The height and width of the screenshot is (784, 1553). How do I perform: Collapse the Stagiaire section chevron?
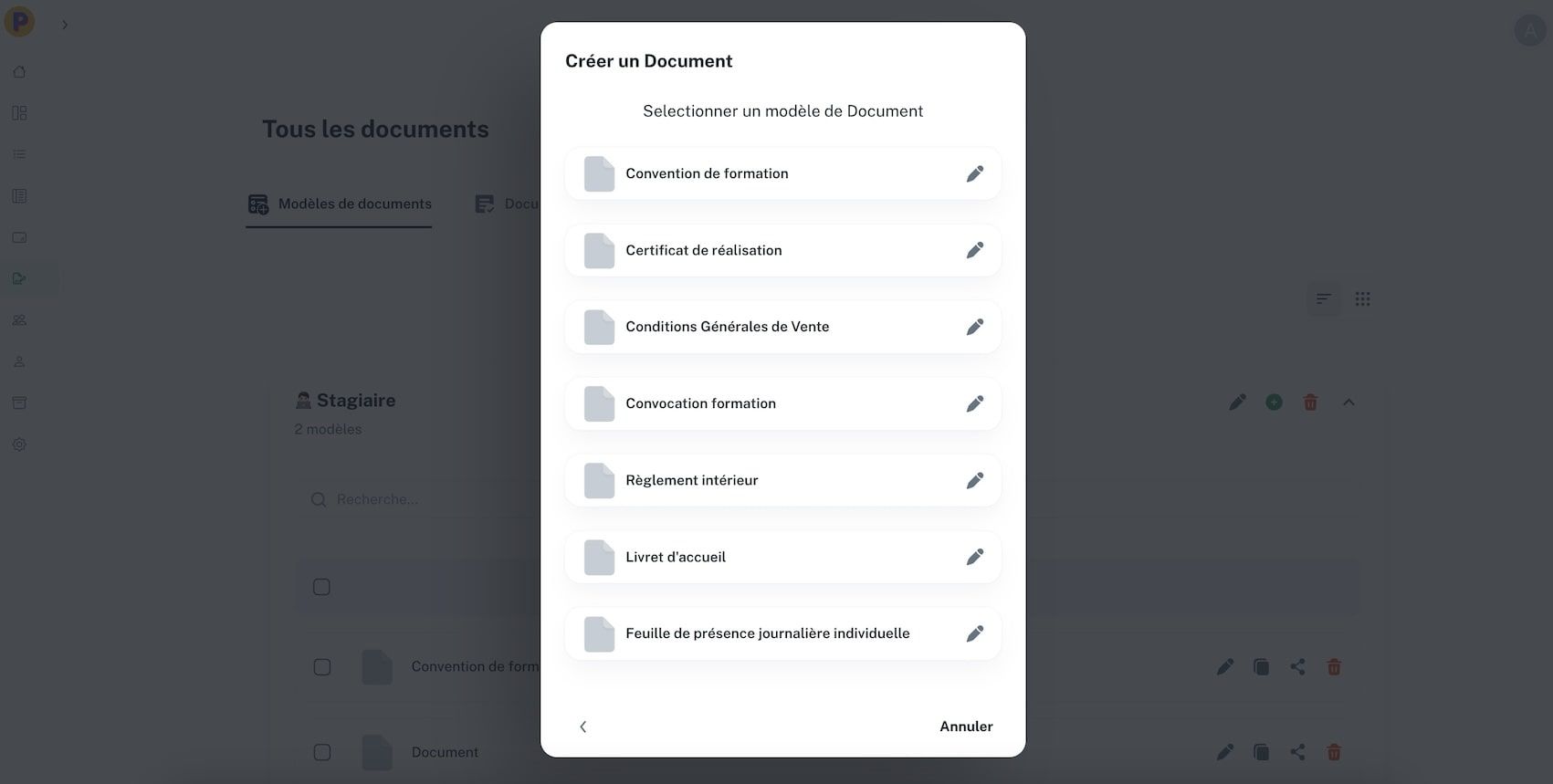pyautogui.click(x=1348, y=402)
